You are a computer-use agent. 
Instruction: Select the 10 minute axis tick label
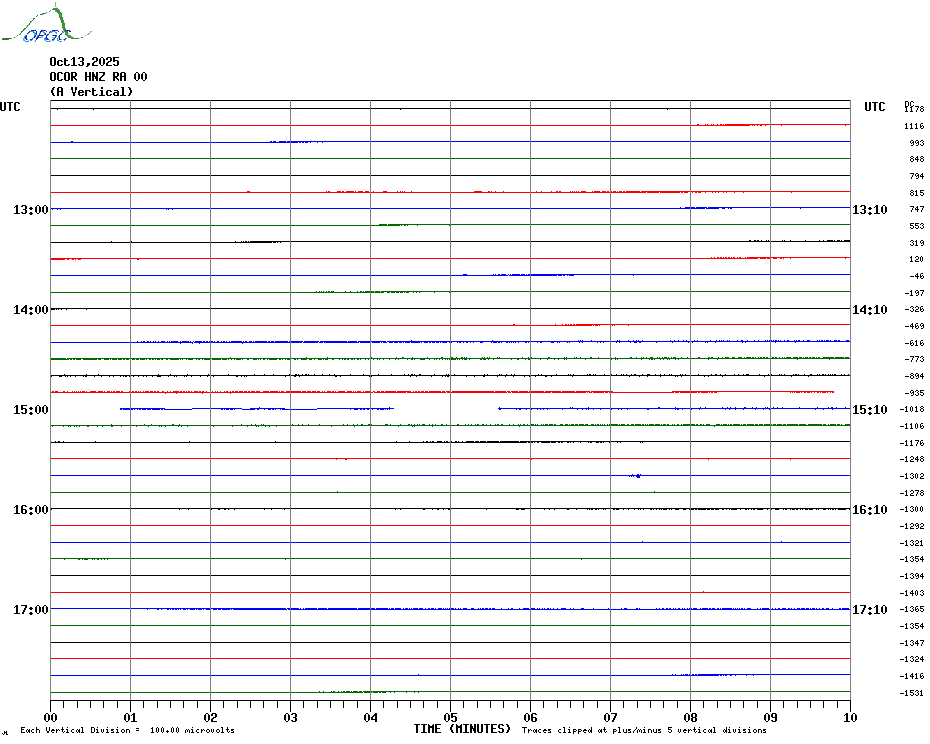(849, 717)
